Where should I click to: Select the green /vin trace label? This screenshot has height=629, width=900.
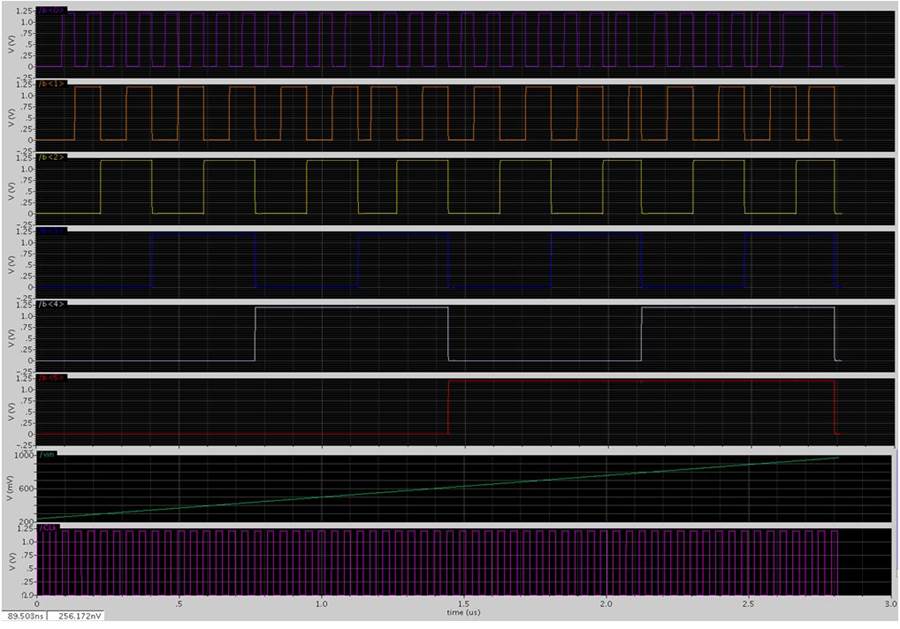pyautogui.click(x=46, y=453)
